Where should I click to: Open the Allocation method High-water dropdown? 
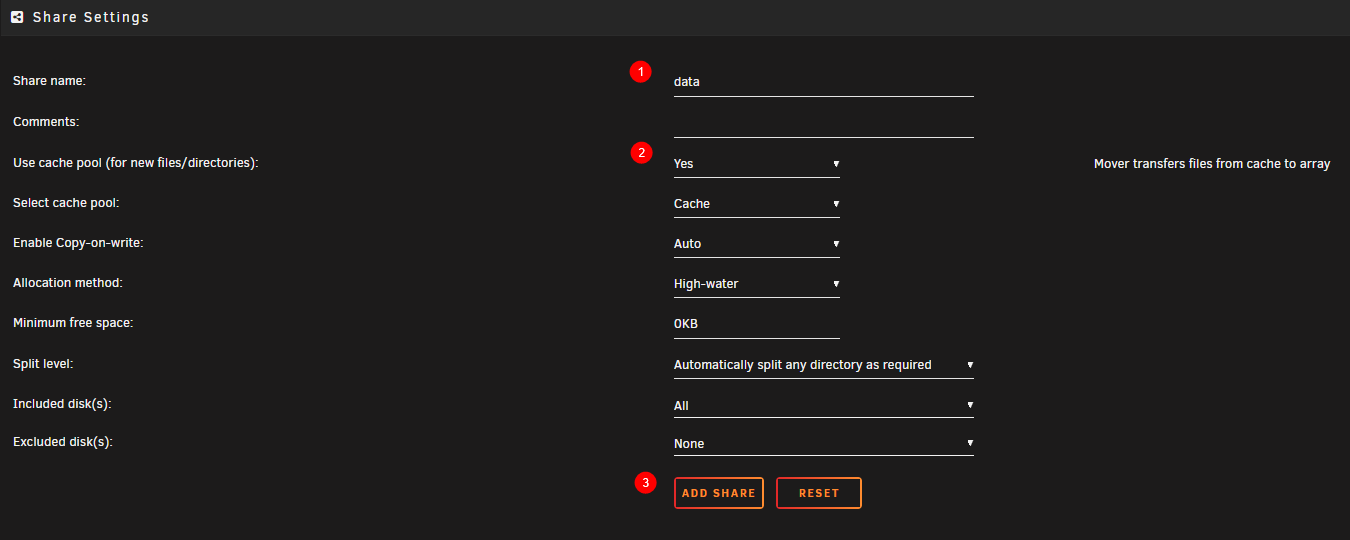(x=756, y=284)
